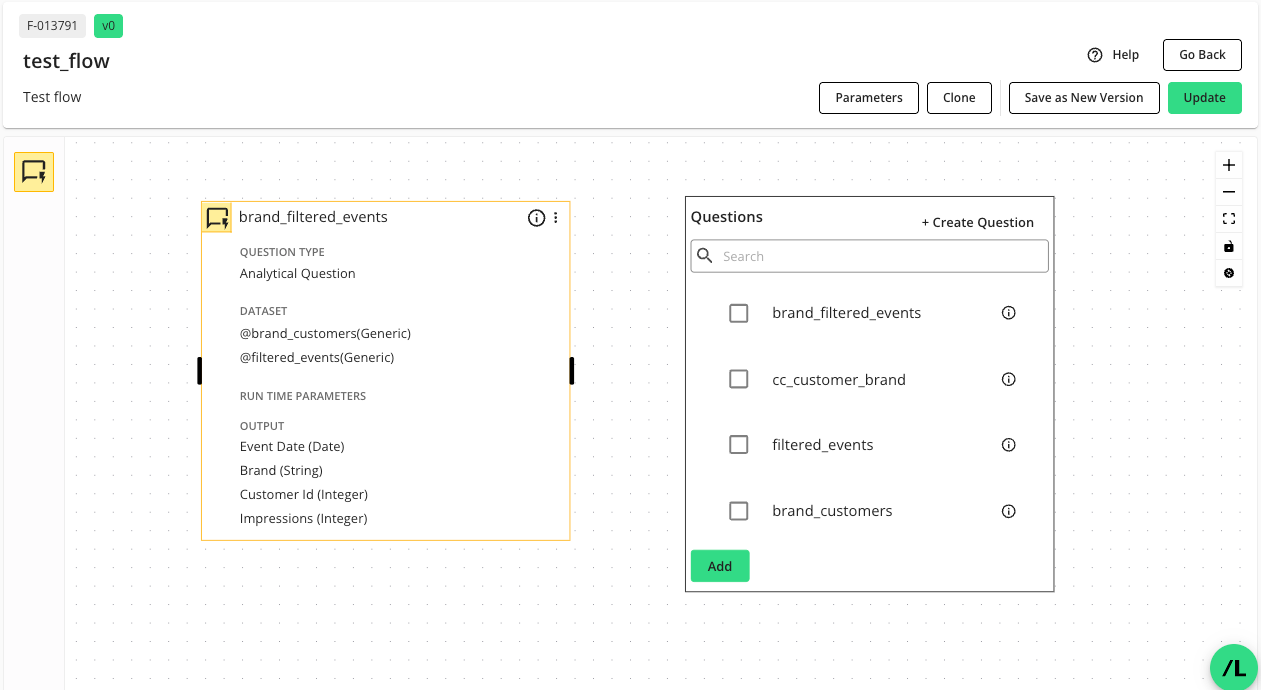1261x690 pixels.
Task: Open the Parameters dialog
Action: click(868, 97)
